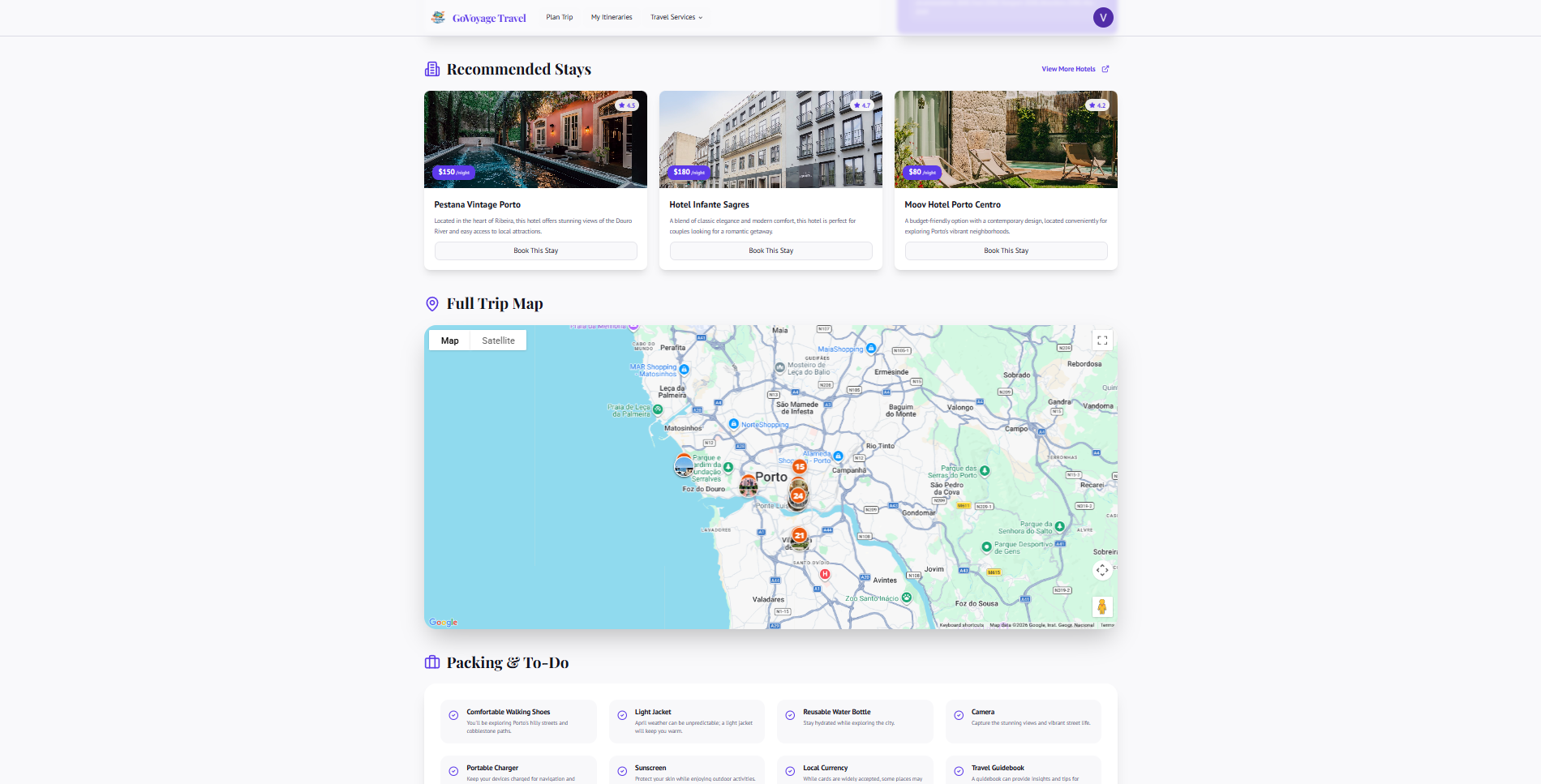Click the pan camera control on the map
The height and width of the screenshot is (784, 1541).
click(1102, 570)
